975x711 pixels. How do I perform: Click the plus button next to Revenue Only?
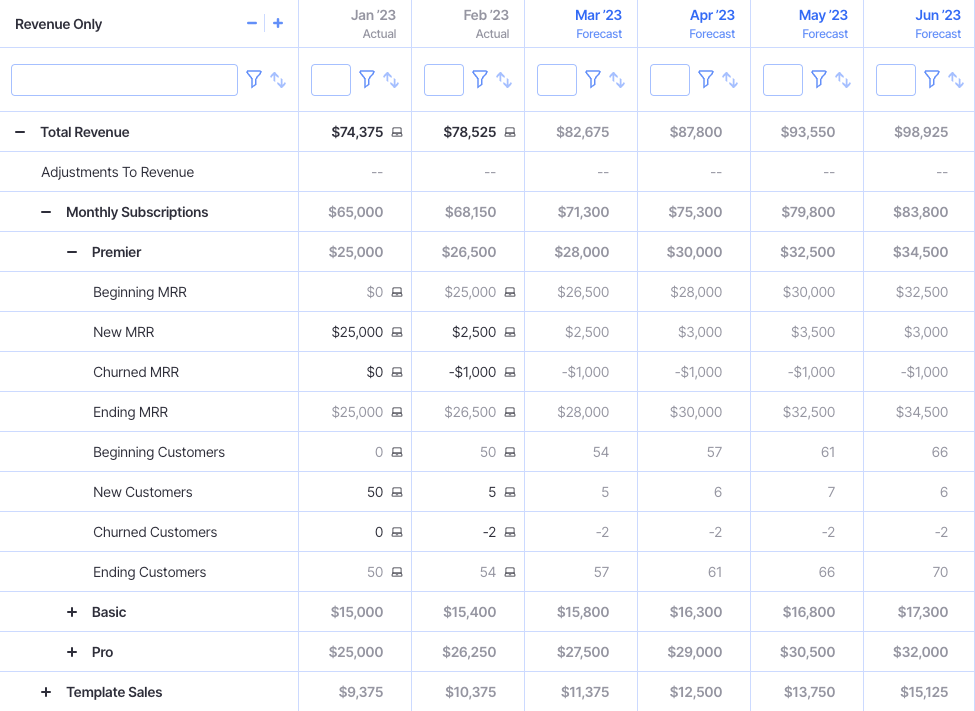click(277, 23)
